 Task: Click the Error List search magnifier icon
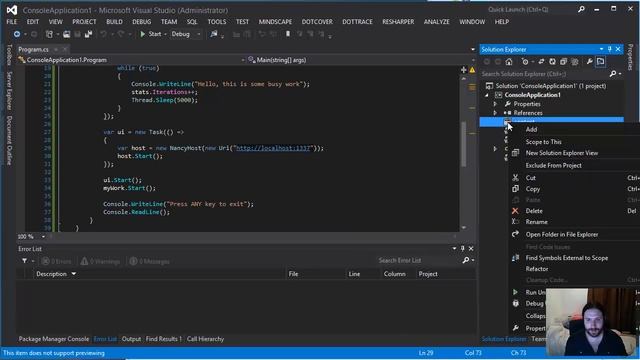click(x=466, y=260)
